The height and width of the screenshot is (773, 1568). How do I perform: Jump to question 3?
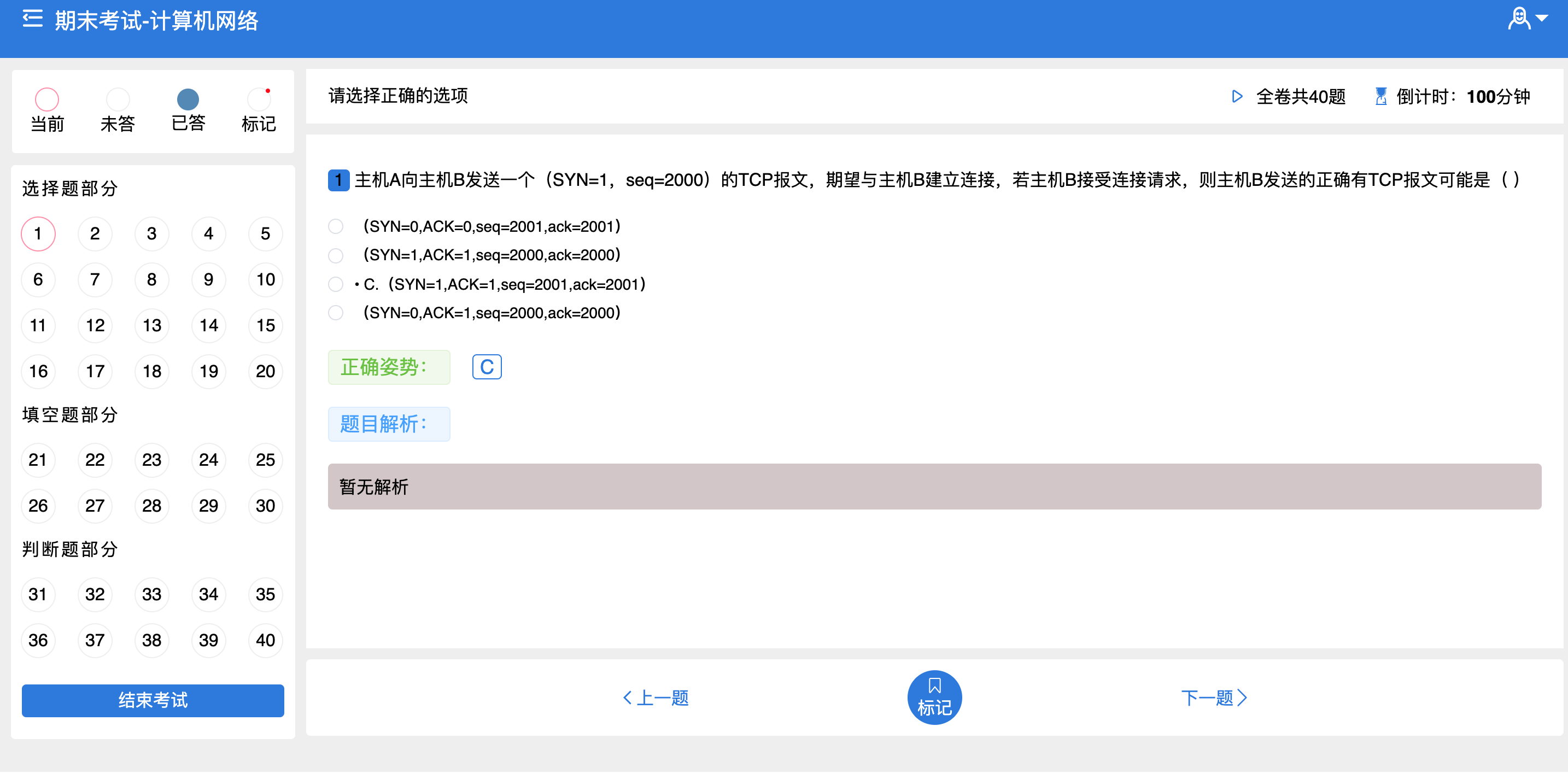151,234
